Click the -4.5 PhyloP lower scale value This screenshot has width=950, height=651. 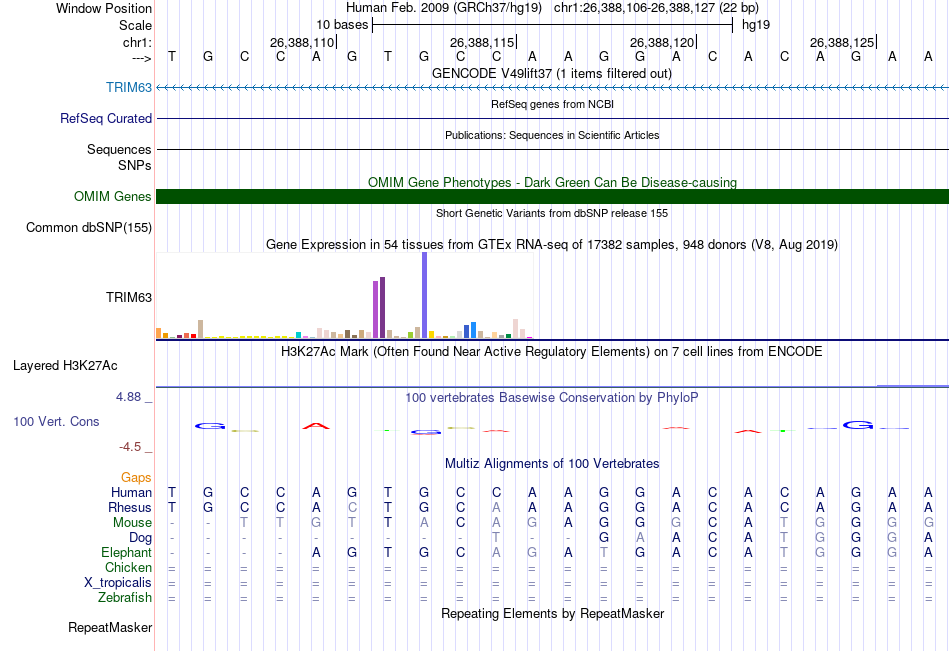(130, 447)
